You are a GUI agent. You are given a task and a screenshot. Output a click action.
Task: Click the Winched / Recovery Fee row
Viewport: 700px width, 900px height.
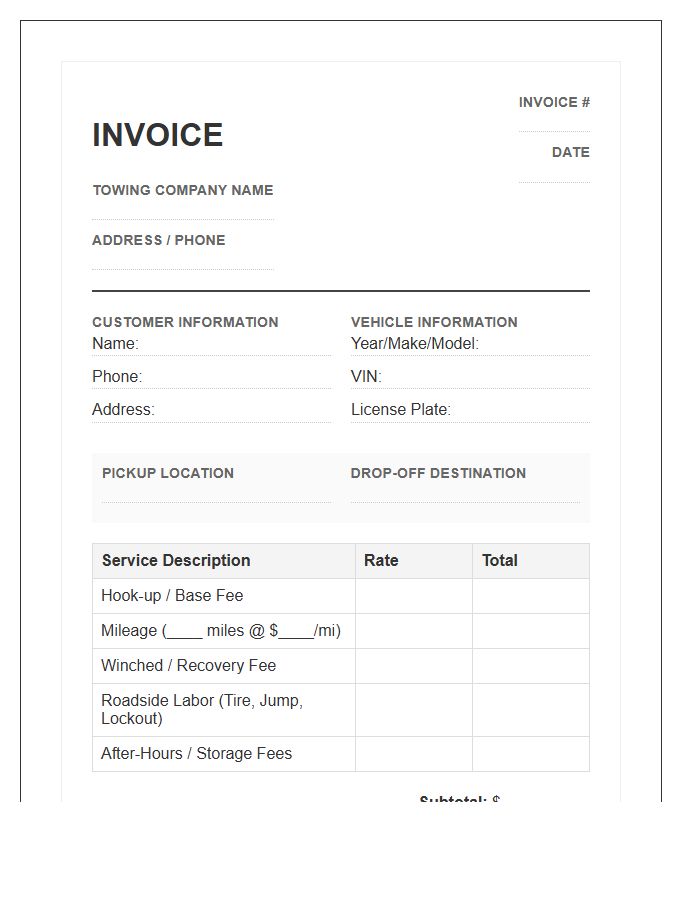[341, 666]
